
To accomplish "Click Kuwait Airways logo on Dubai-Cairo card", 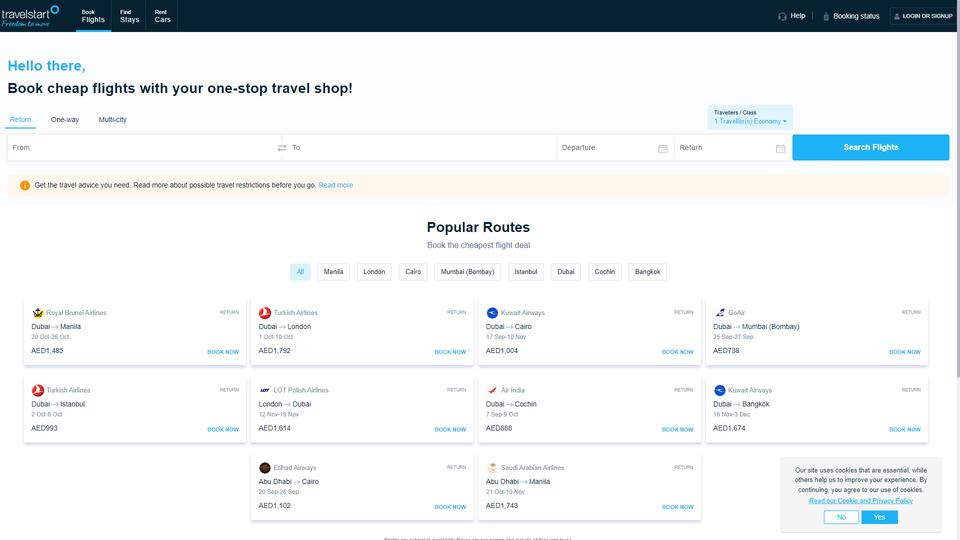I will [x=492, y=313].
